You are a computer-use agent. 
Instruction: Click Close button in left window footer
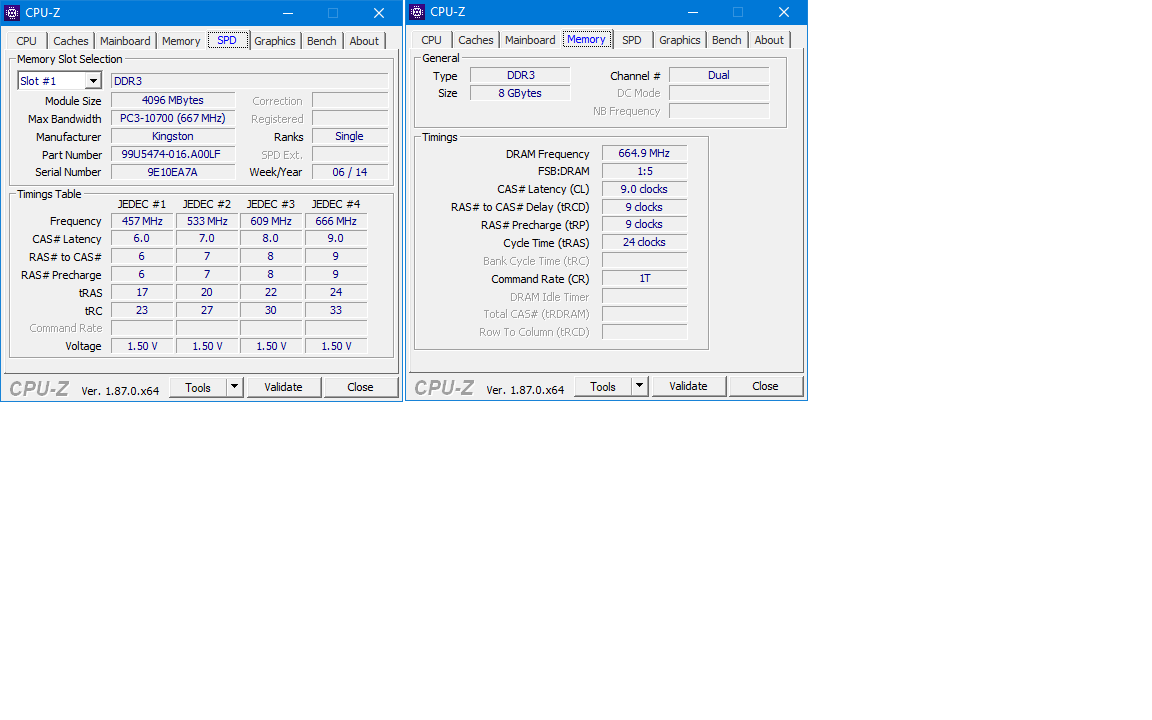tap(360, 387)
